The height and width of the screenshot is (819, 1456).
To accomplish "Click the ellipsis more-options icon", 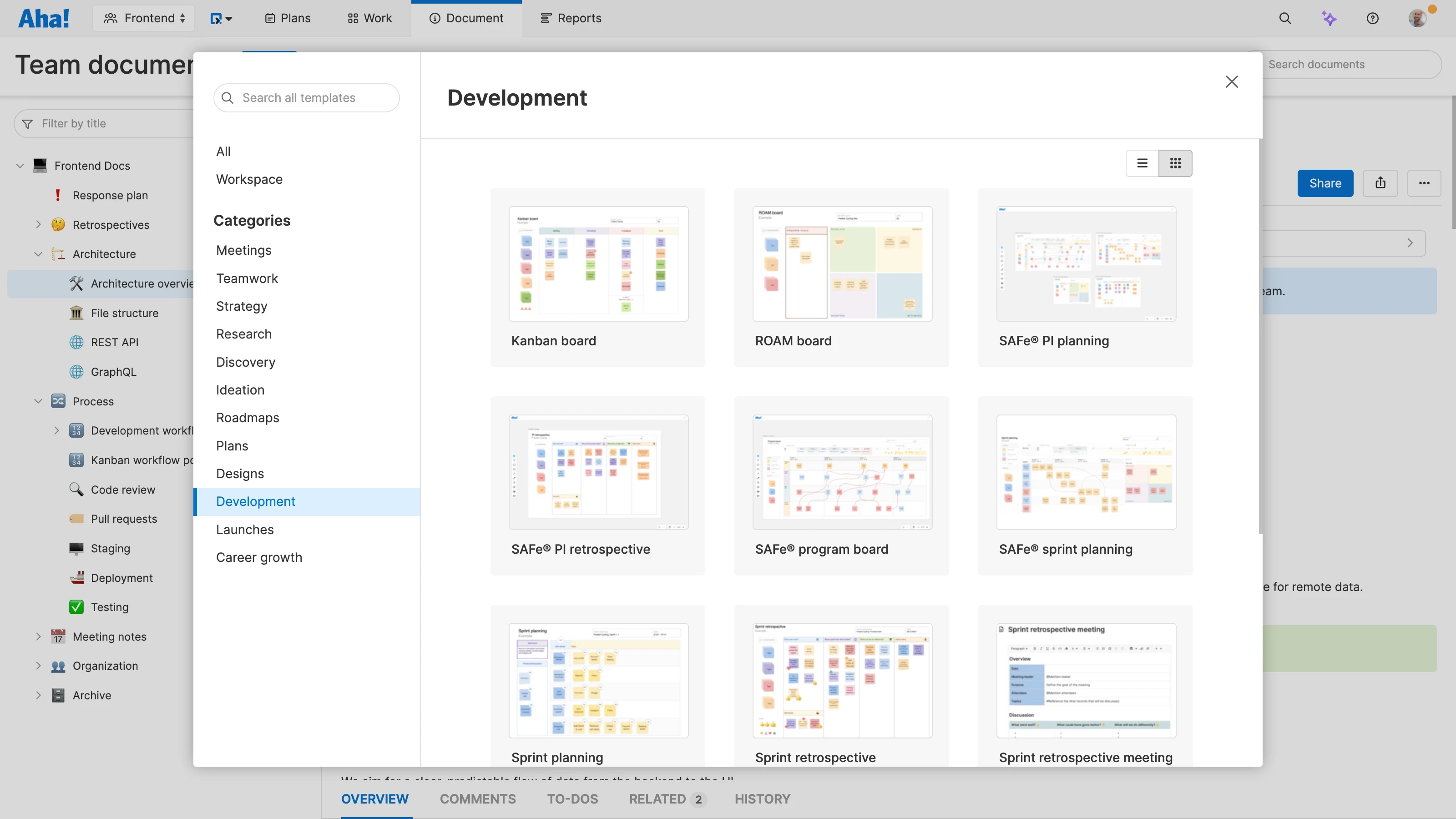I will click(x=1424, y=182).
